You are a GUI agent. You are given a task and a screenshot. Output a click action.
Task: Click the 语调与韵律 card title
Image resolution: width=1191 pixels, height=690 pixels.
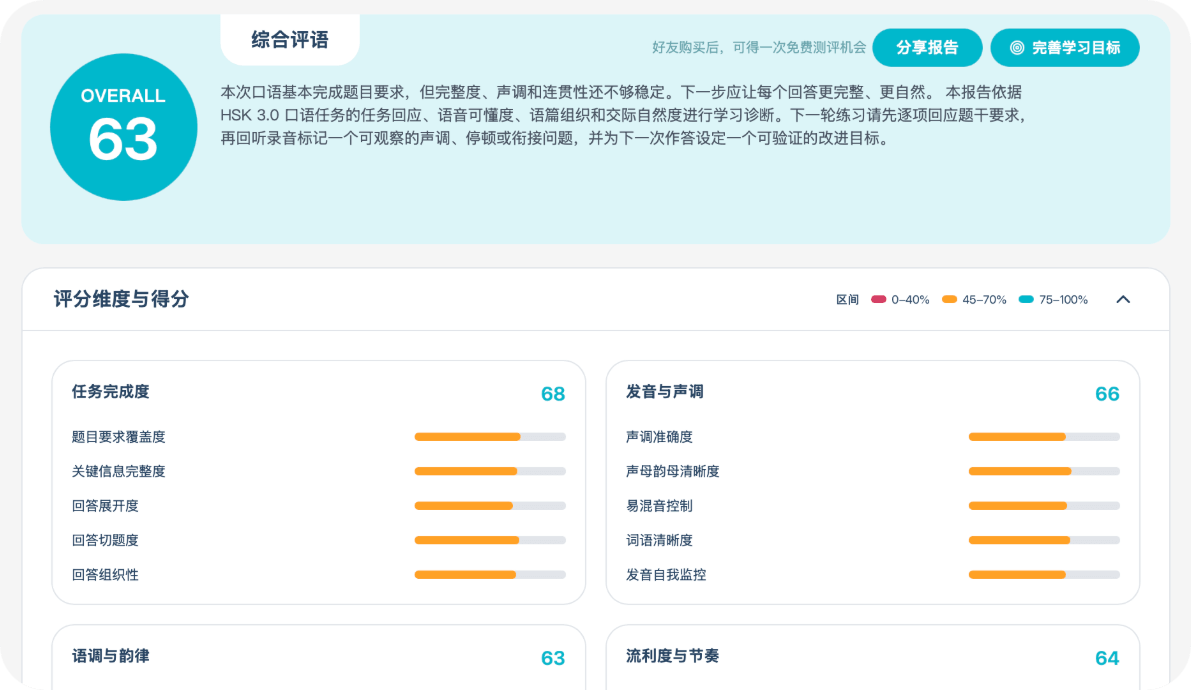coord(111,656)
